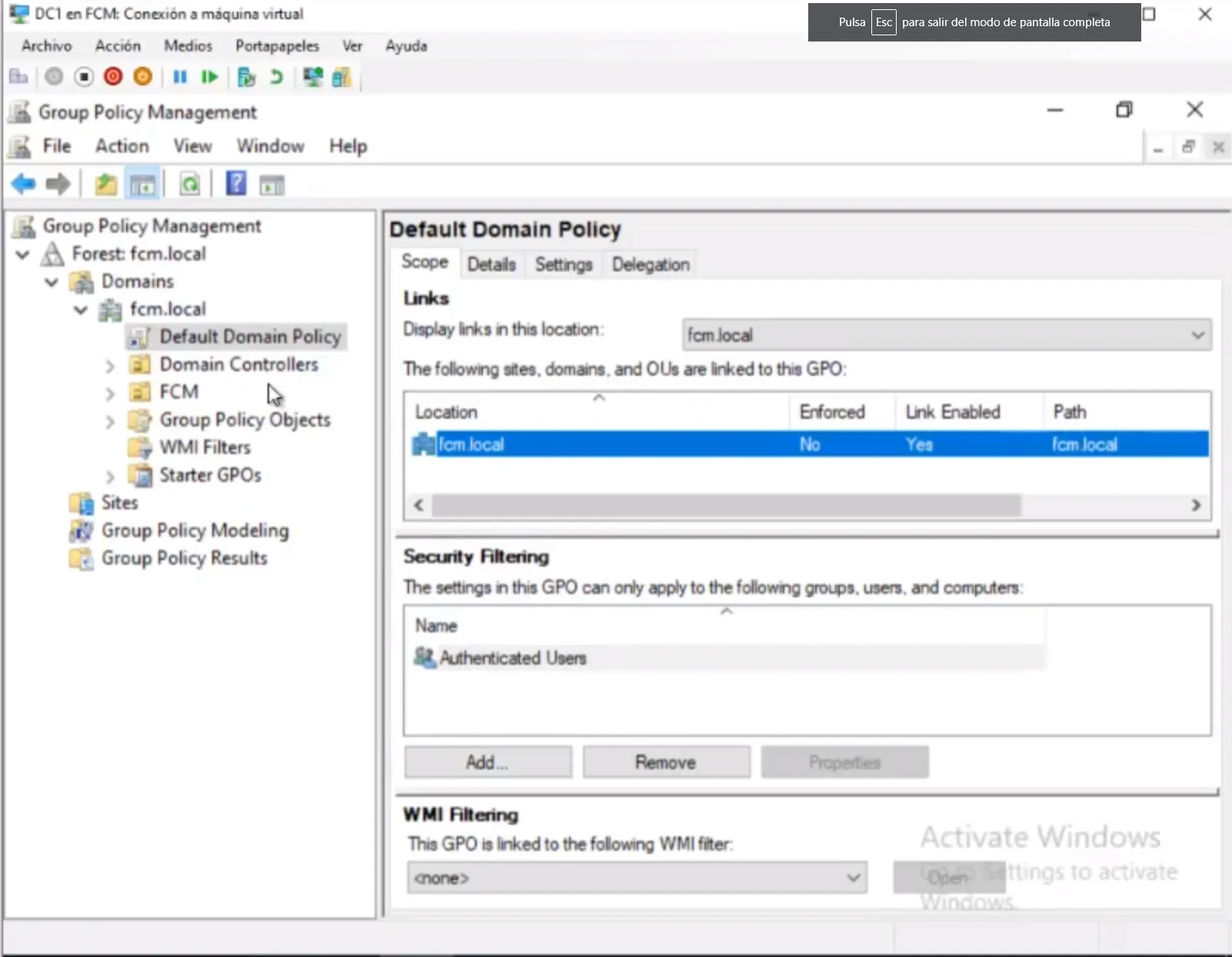Click the Links list horizontal scrollbar

coord(725,505)
